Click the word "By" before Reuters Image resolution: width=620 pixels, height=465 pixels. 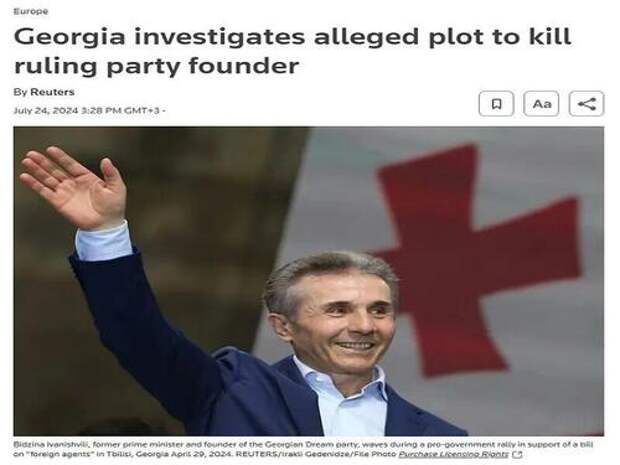point(20,92)
